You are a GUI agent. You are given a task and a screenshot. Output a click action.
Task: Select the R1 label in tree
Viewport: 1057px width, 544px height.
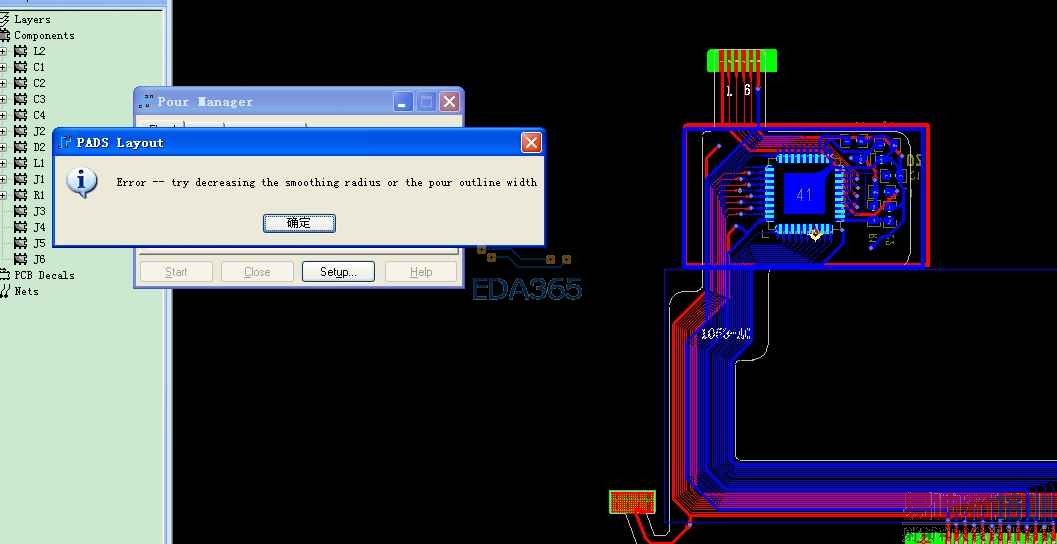pyautogui.click(x=39, y=195)
